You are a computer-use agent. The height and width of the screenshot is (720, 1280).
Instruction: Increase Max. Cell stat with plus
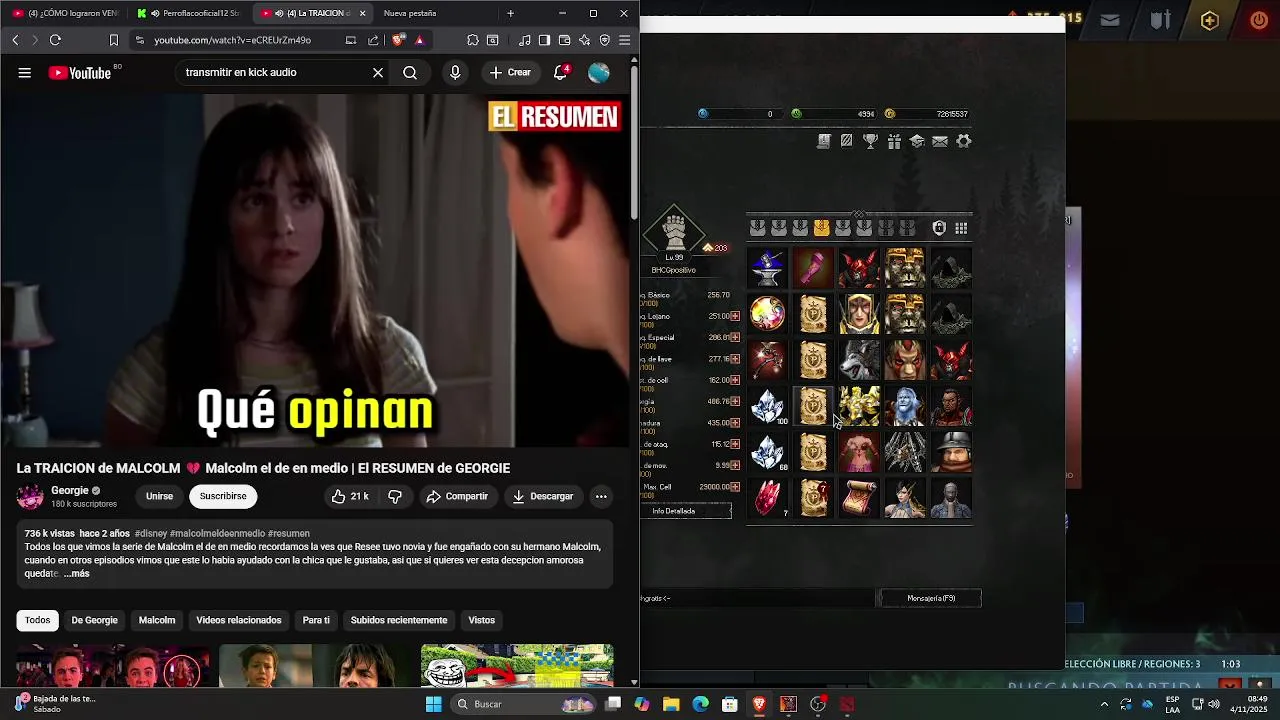(735, 487)
